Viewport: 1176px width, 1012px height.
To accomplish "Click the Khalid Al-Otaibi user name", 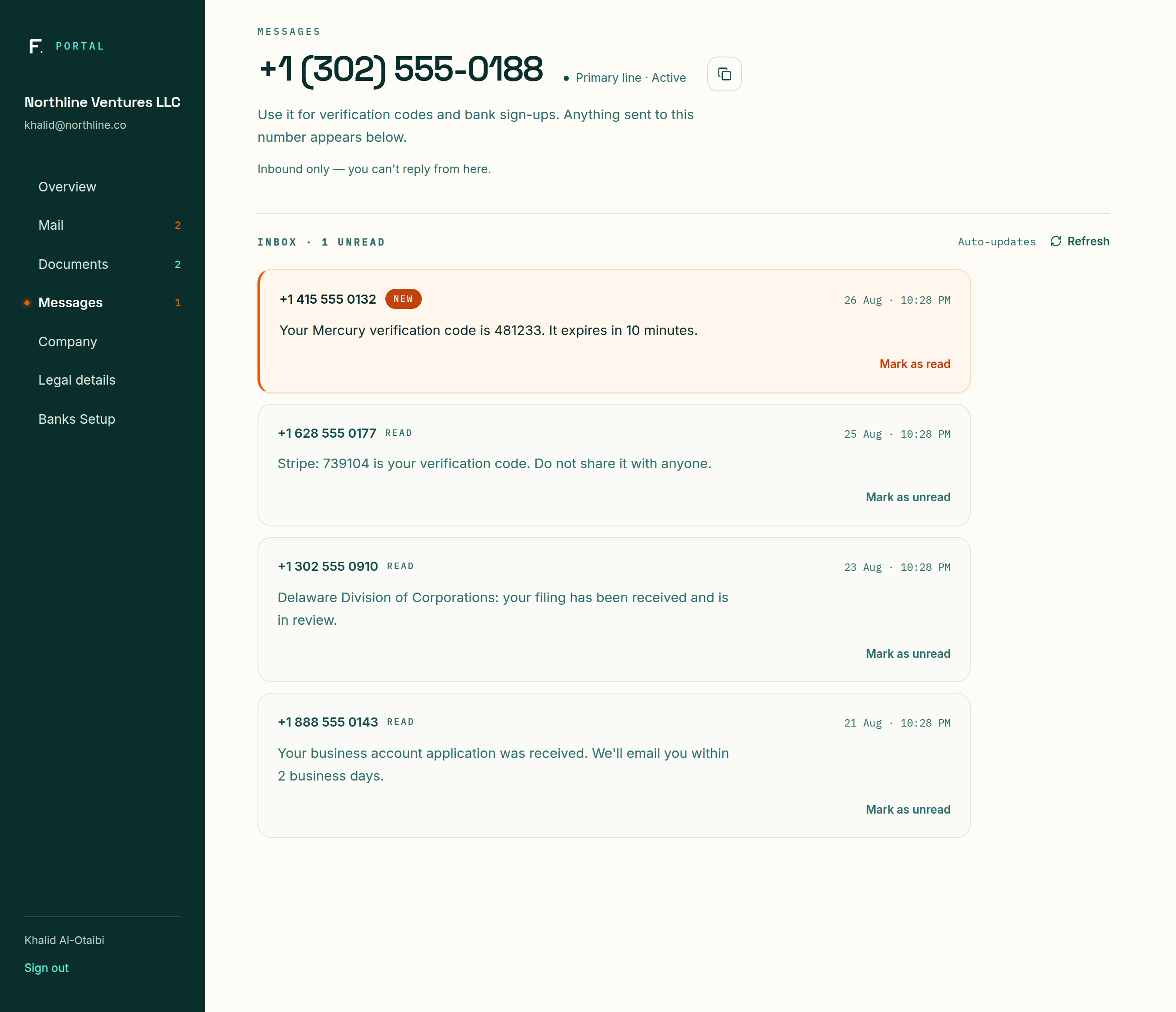I will pyautogui.click(x=64, y=941).
